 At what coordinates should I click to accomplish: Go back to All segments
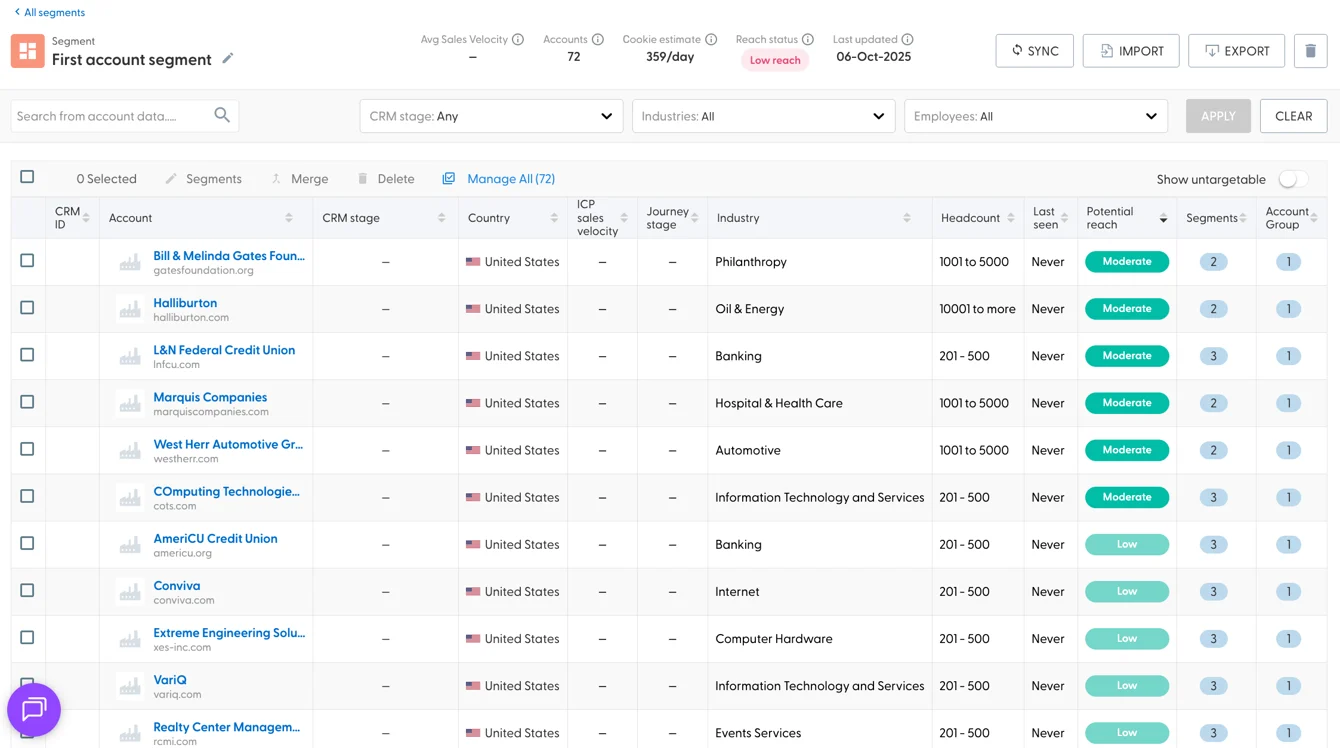tap(49, 13)
